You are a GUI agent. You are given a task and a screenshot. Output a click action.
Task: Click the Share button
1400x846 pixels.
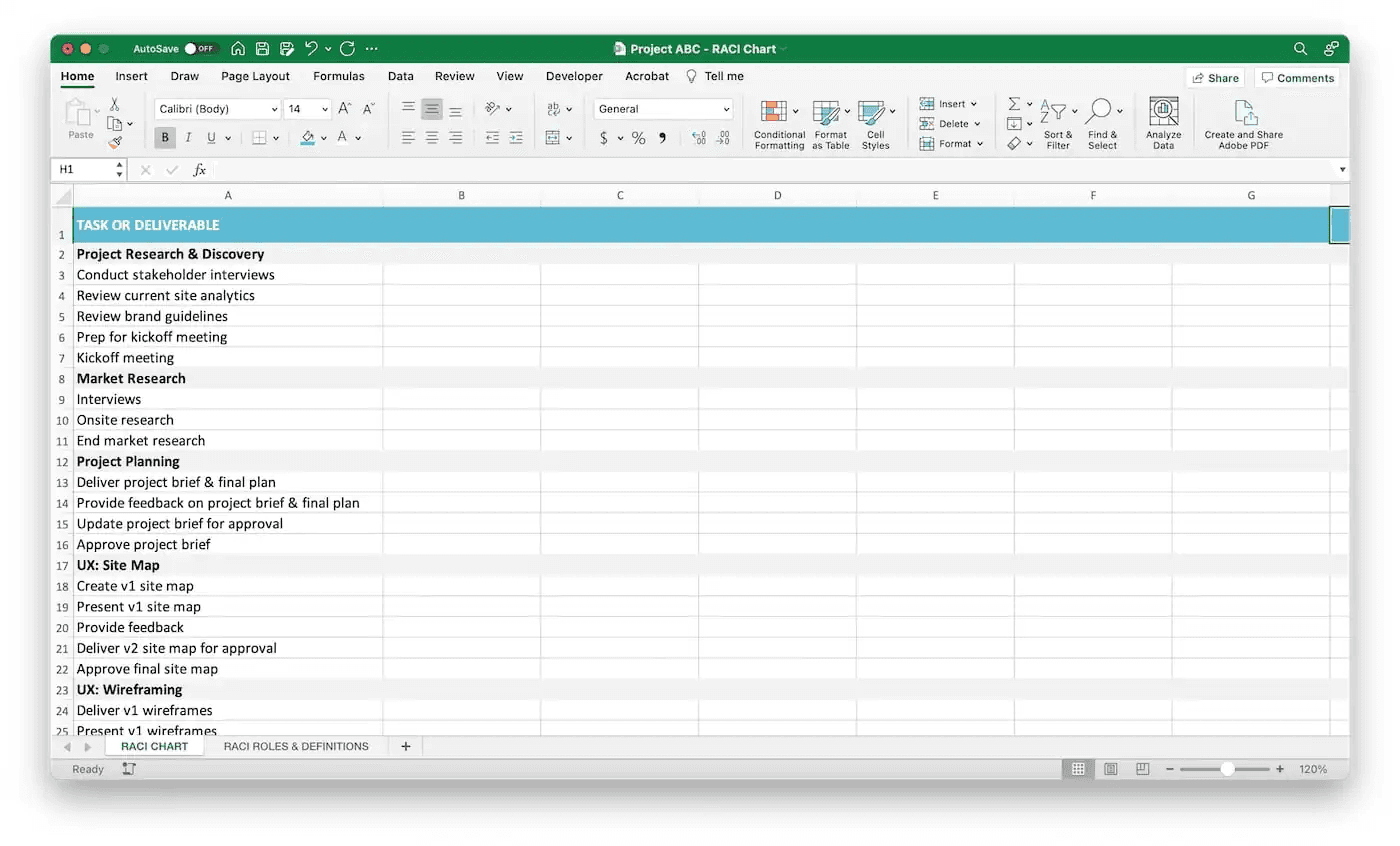click(x=1214, y=77)
